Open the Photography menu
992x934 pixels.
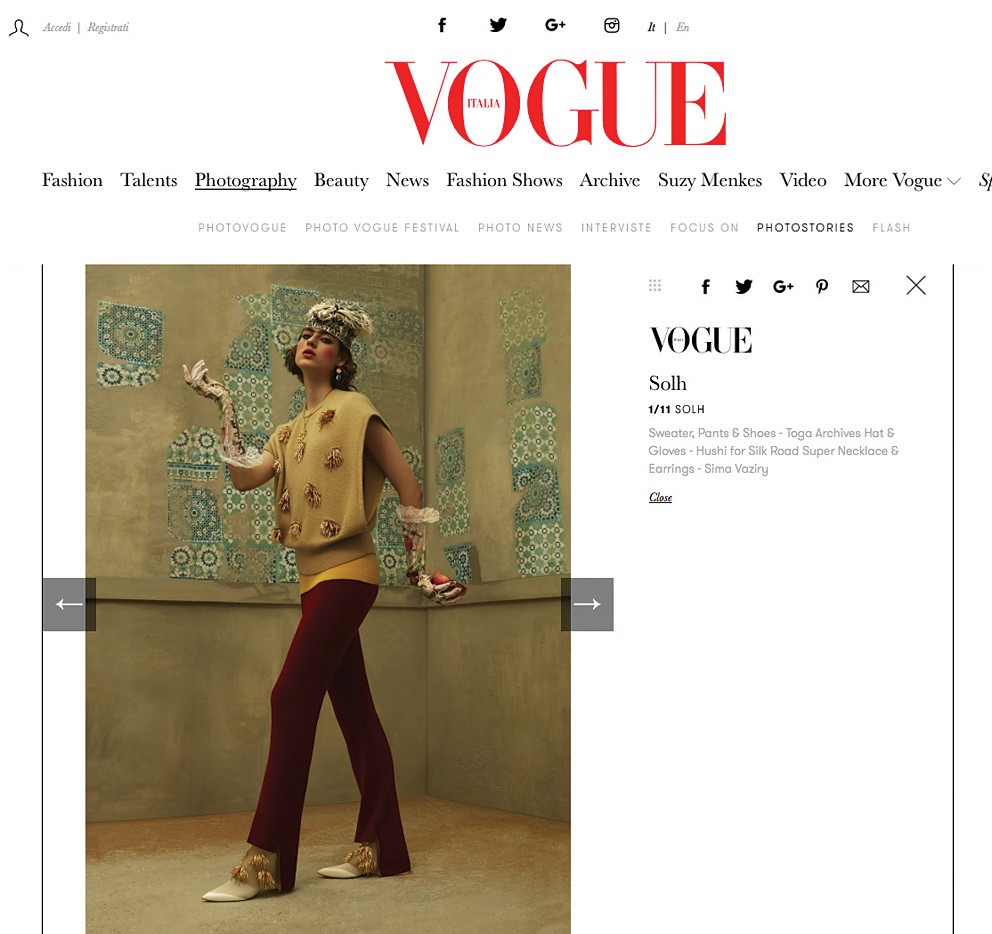click(x=245, y=180)
